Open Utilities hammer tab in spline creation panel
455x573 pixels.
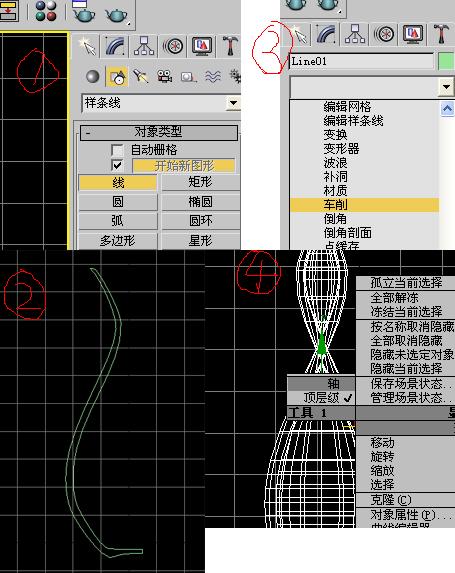click(230, 46)
